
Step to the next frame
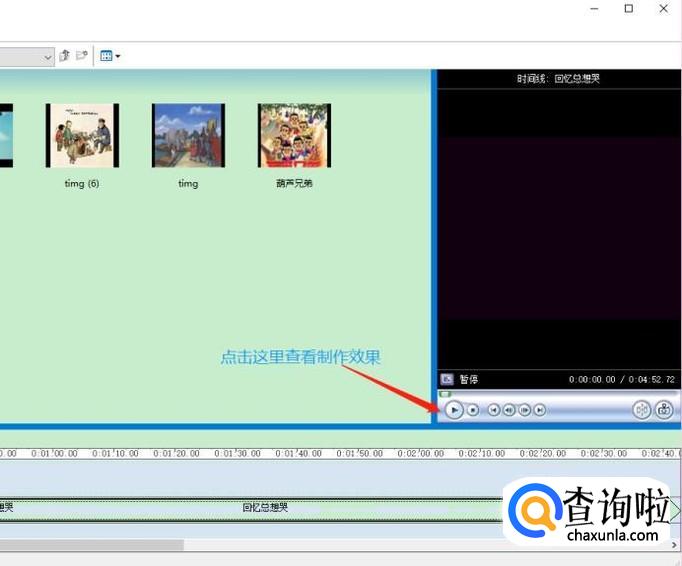[524, 410]
